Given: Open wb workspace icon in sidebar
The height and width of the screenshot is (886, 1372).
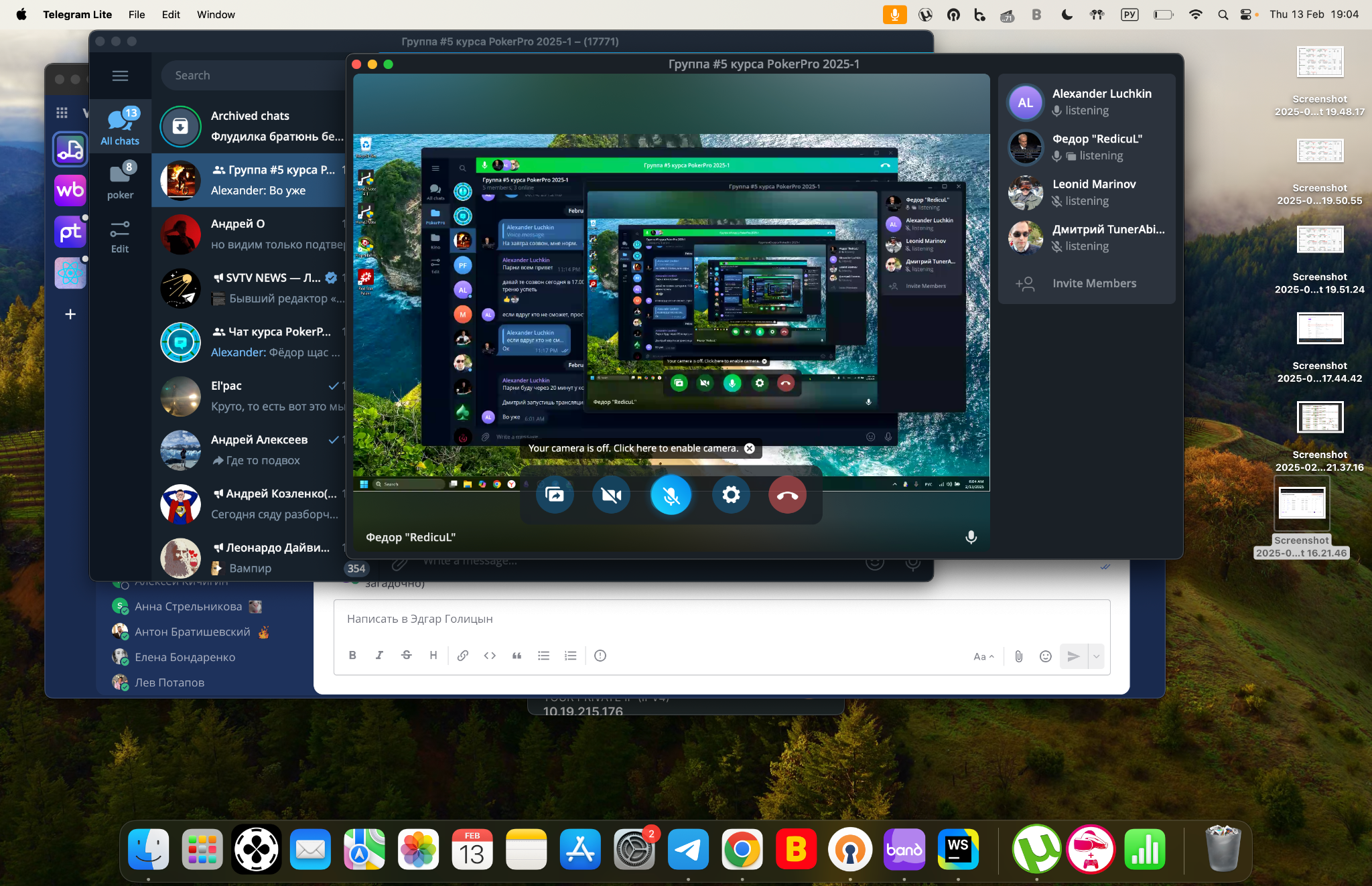Looking at the screenshot, I should [70, 190].
